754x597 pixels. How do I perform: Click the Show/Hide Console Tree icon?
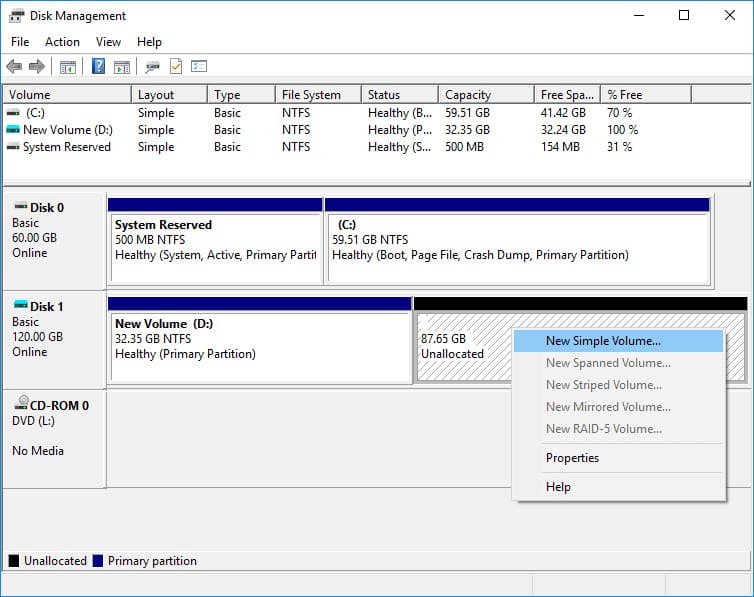click(68, 67)
